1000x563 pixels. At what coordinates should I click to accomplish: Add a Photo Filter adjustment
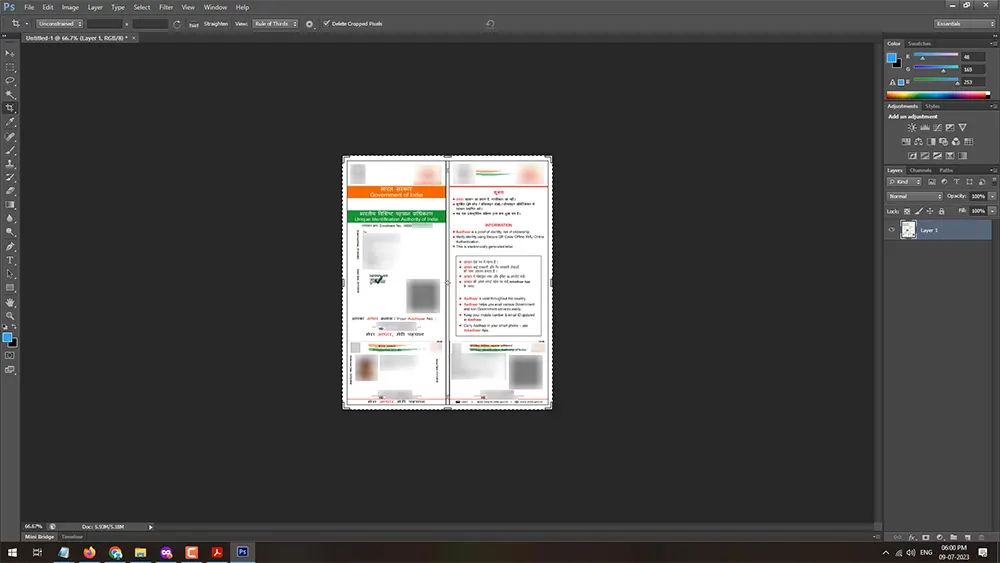click(x=943, y=142)
